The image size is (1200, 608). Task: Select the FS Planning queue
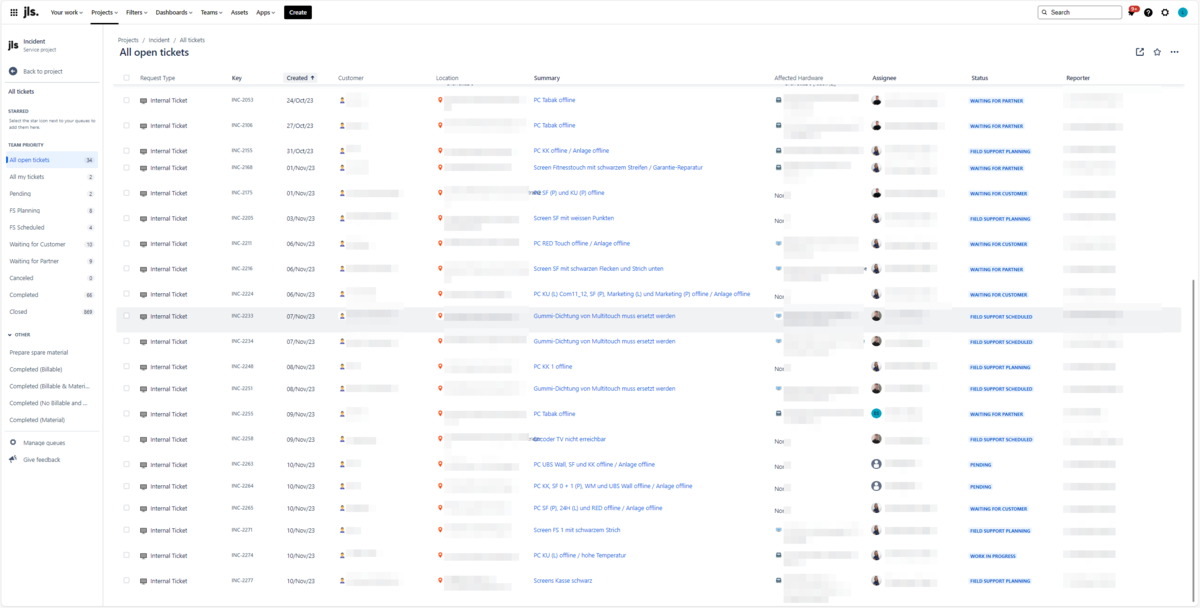pos(25,211)
